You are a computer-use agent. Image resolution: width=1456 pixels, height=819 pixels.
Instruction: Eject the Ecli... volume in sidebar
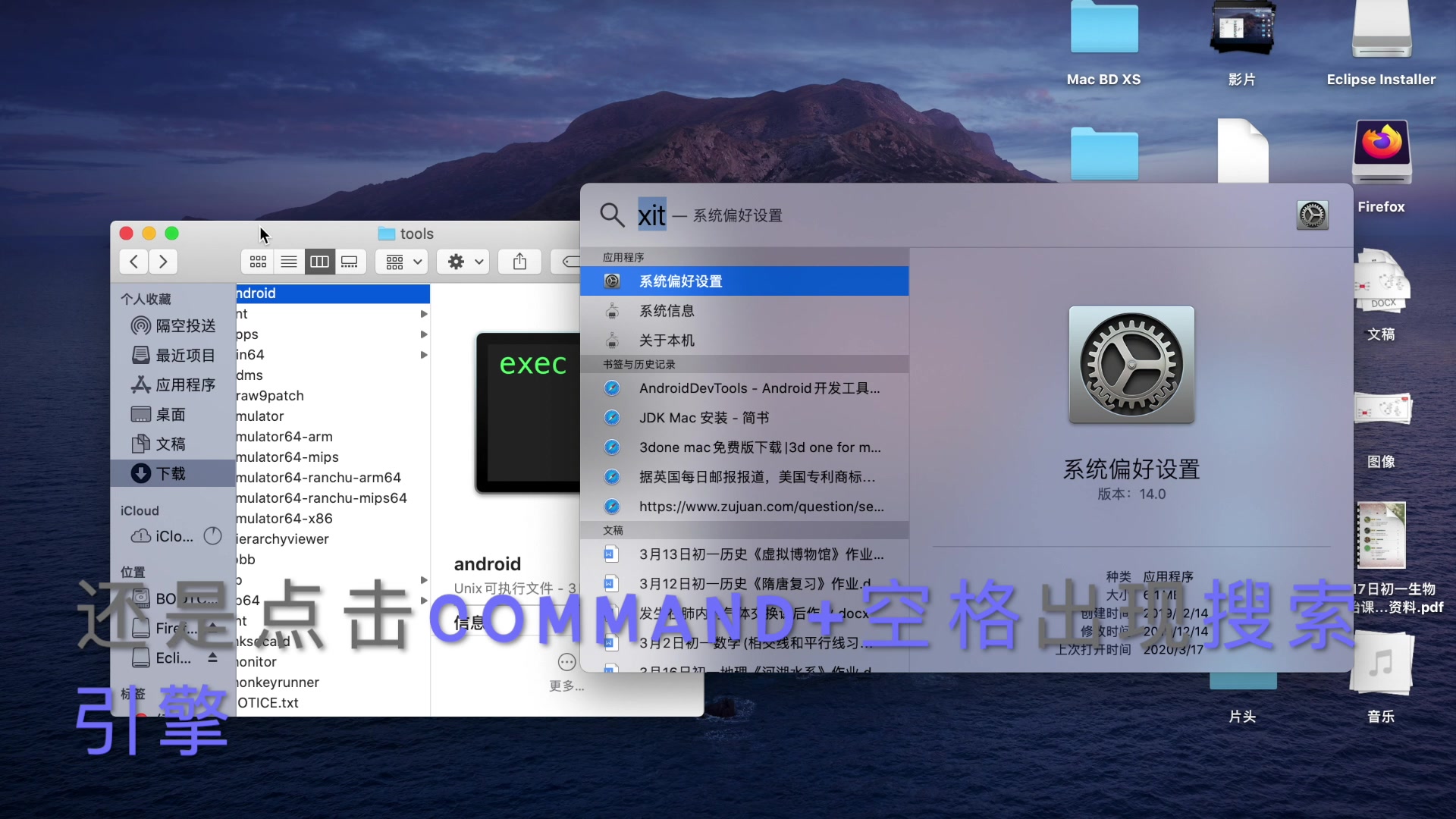pos(213,657)
